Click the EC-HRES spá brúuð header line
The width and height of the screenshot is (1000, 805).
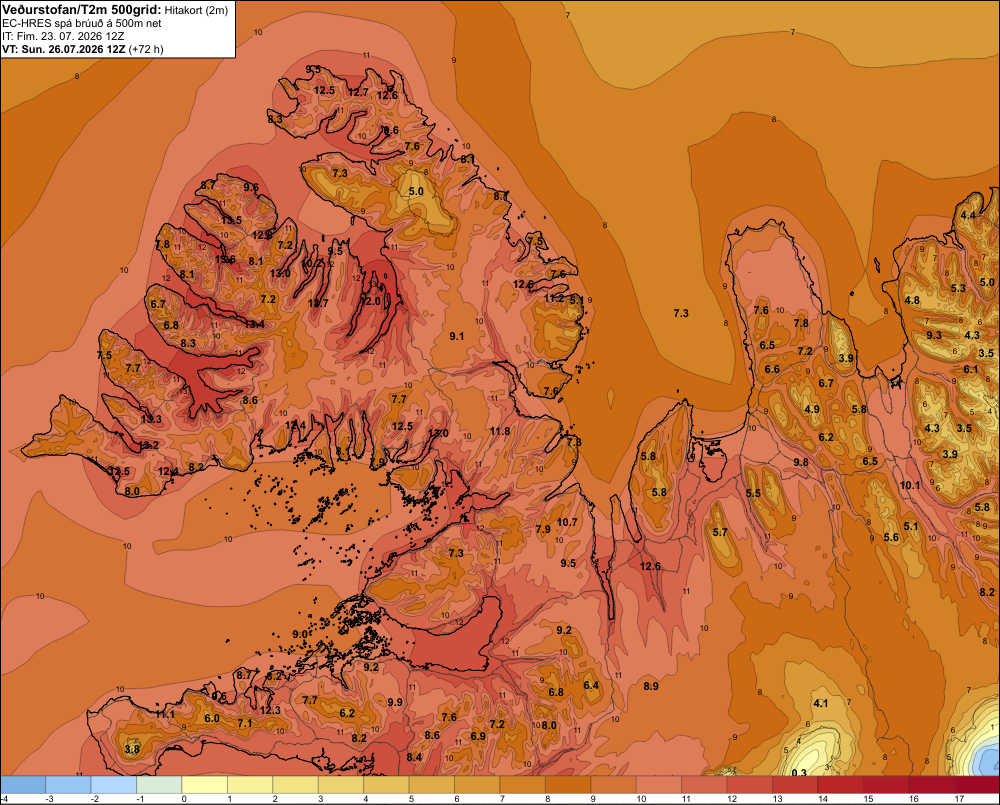82,24
